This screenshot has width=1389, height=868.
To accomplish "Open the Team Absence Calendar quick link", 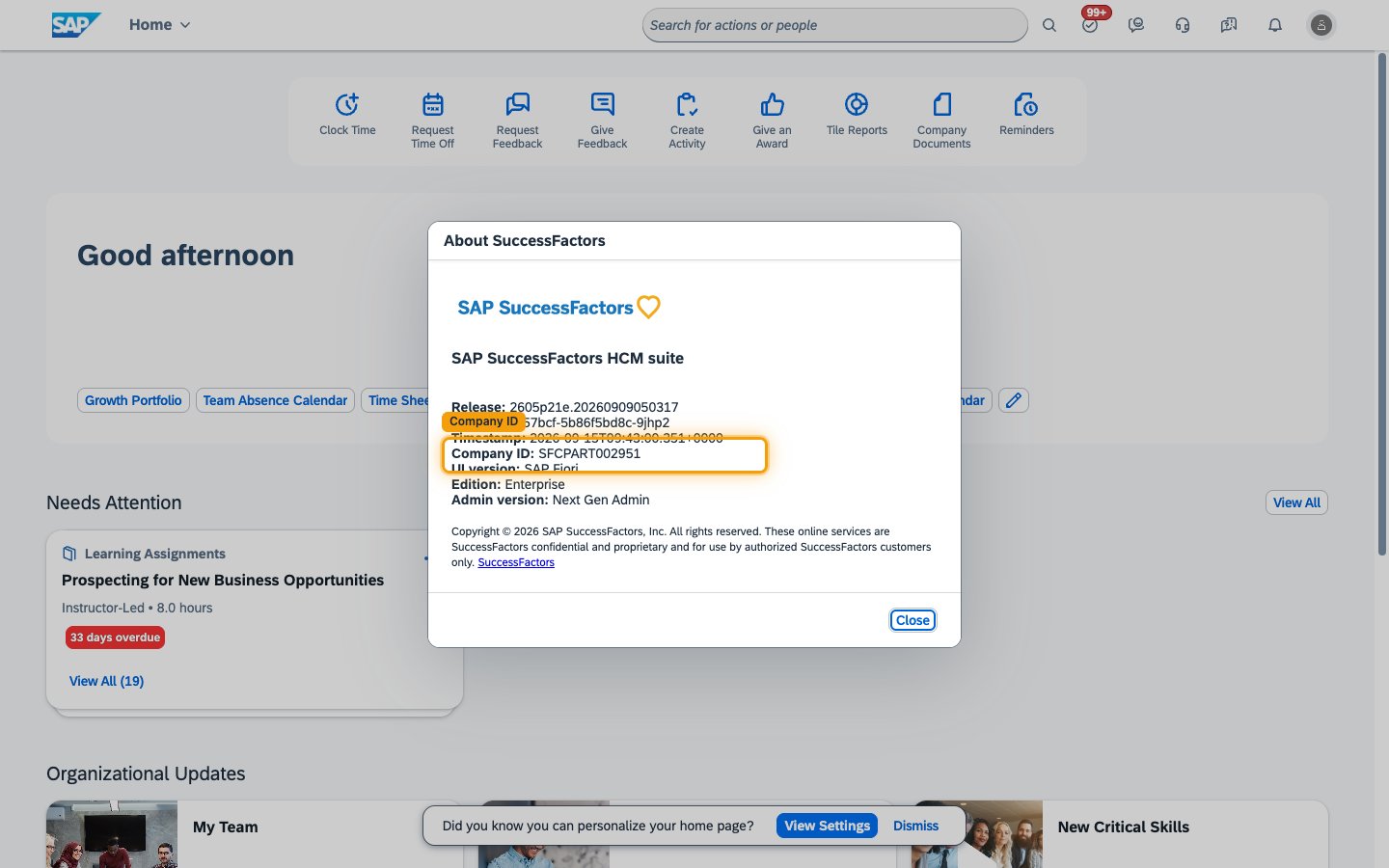I will (x=275, y=400).
